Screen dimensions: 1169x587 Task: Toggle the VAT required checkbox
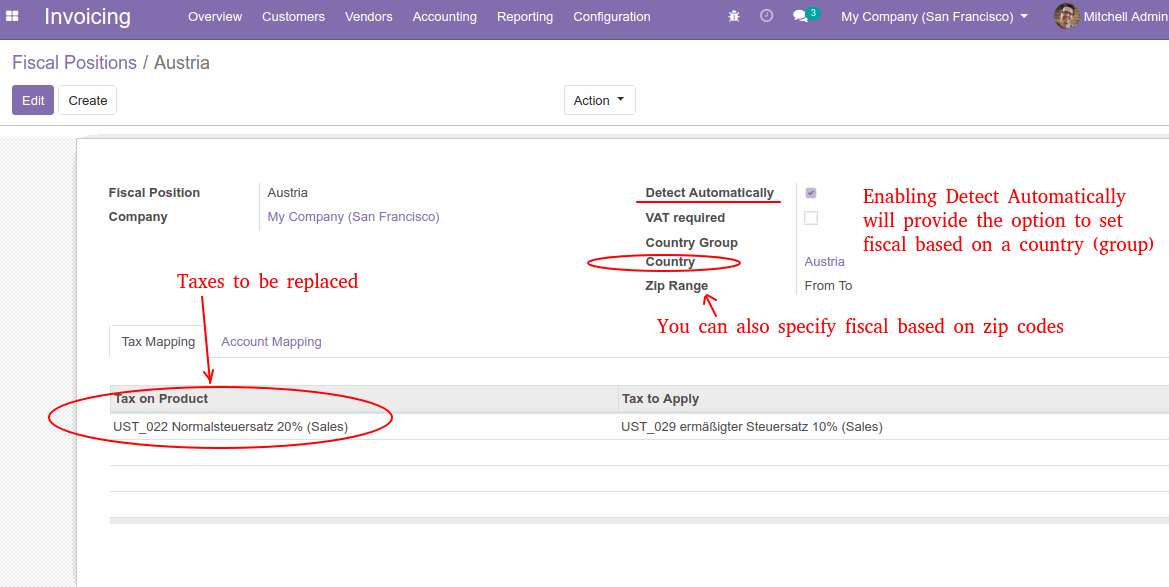[811, 218]
